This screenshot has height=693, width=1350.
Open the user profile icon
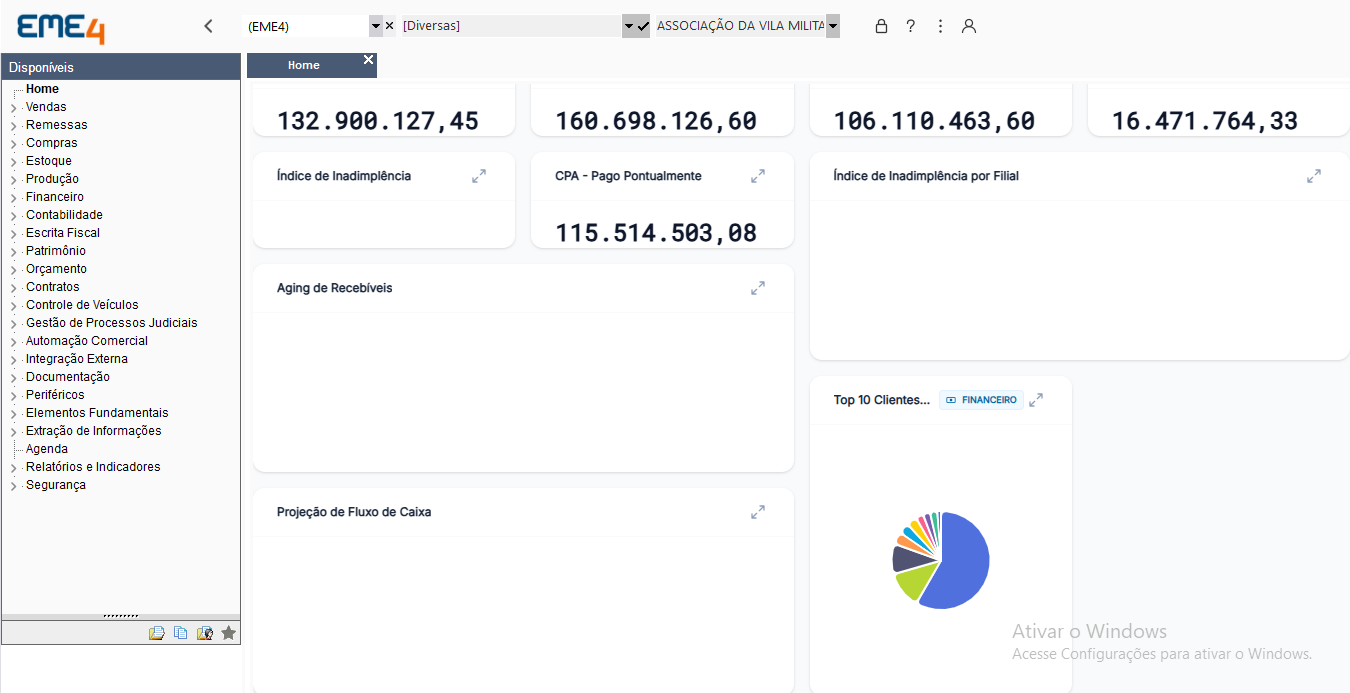(969, 26)
